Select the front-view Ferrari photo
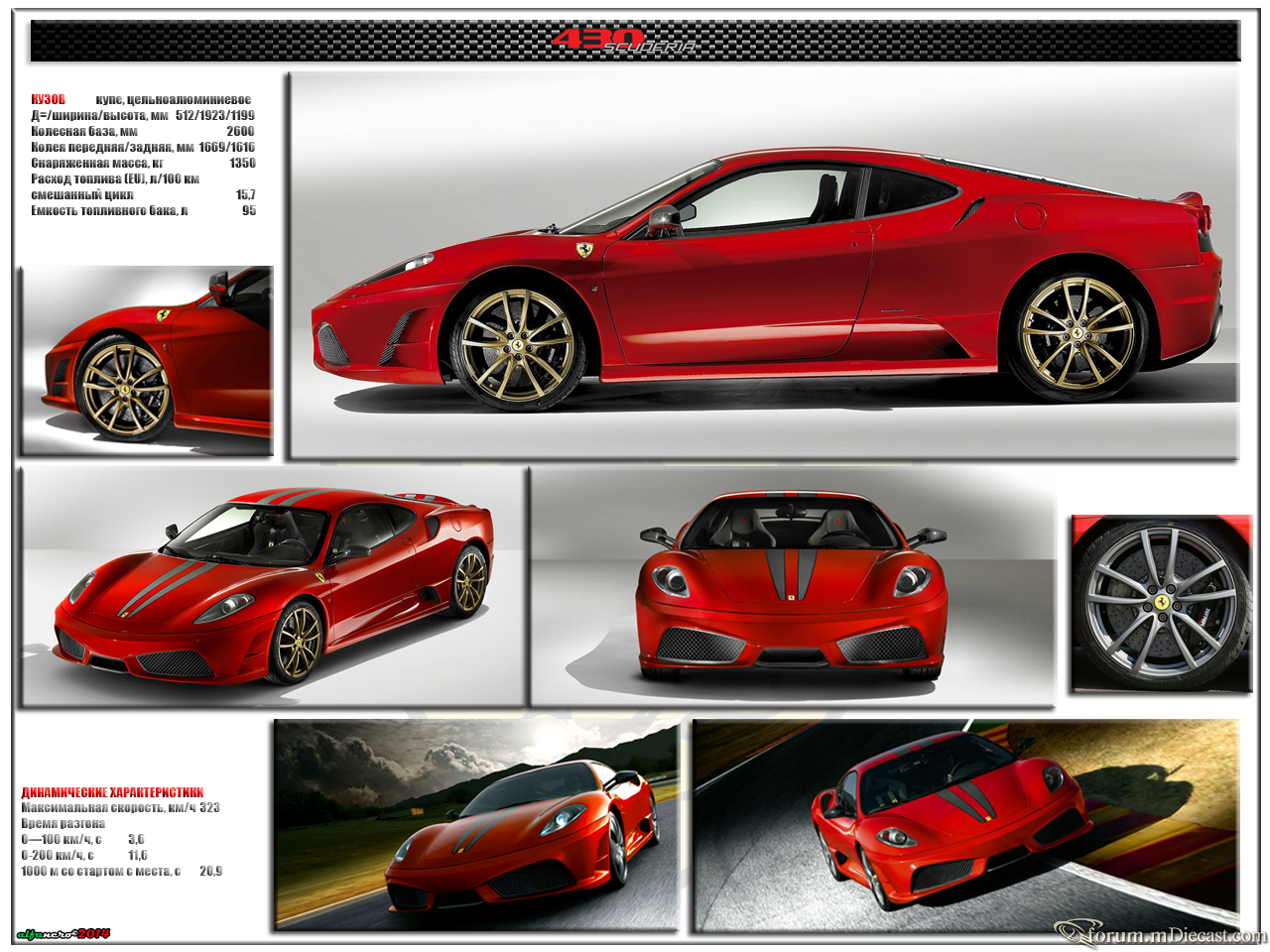The image size is (1270, 952). click(793, 587)
